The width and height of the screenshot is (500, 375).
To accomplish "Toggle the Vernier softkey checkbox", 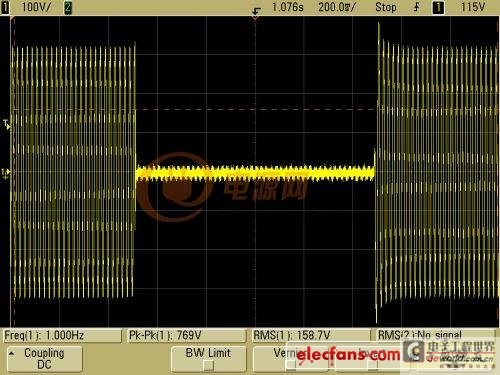I will pyautogui.click(x=291, y=365).
